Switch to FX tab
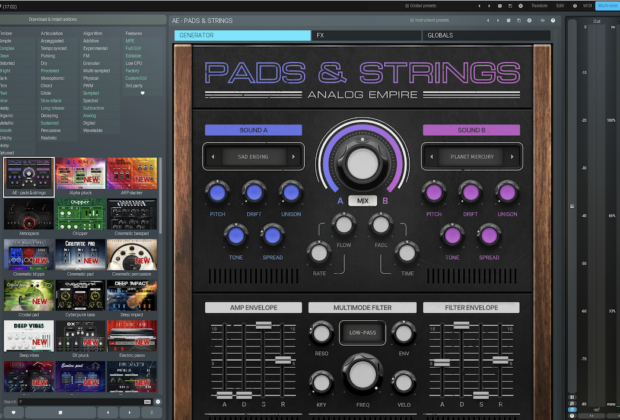This screenshot has height=420, width=620. [x=366, y=35]
